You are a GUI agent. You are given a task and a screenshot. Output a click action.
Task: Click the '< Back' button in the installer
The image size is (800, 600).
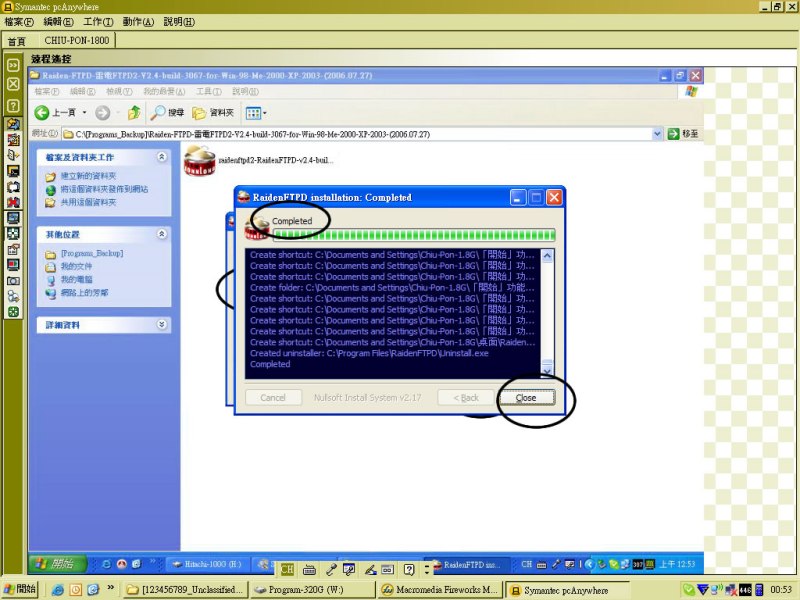coord(465,397)
